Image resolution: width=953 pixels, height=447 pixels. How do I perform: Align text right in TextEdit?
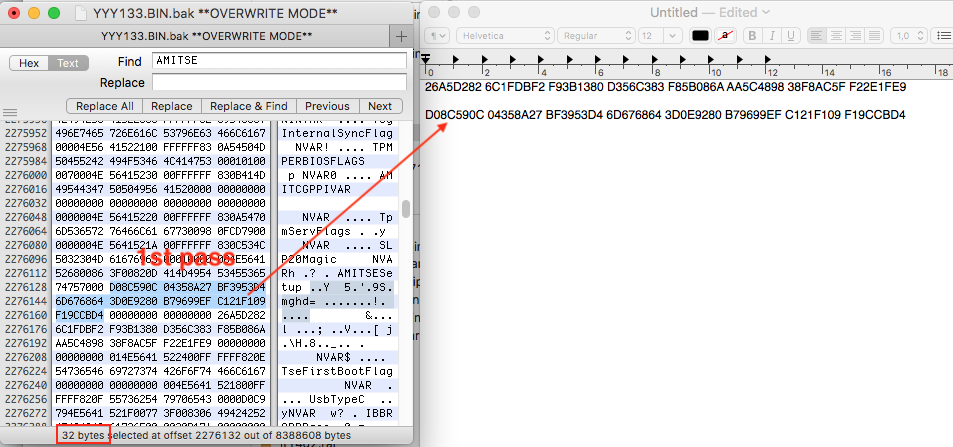click(855, 36)
